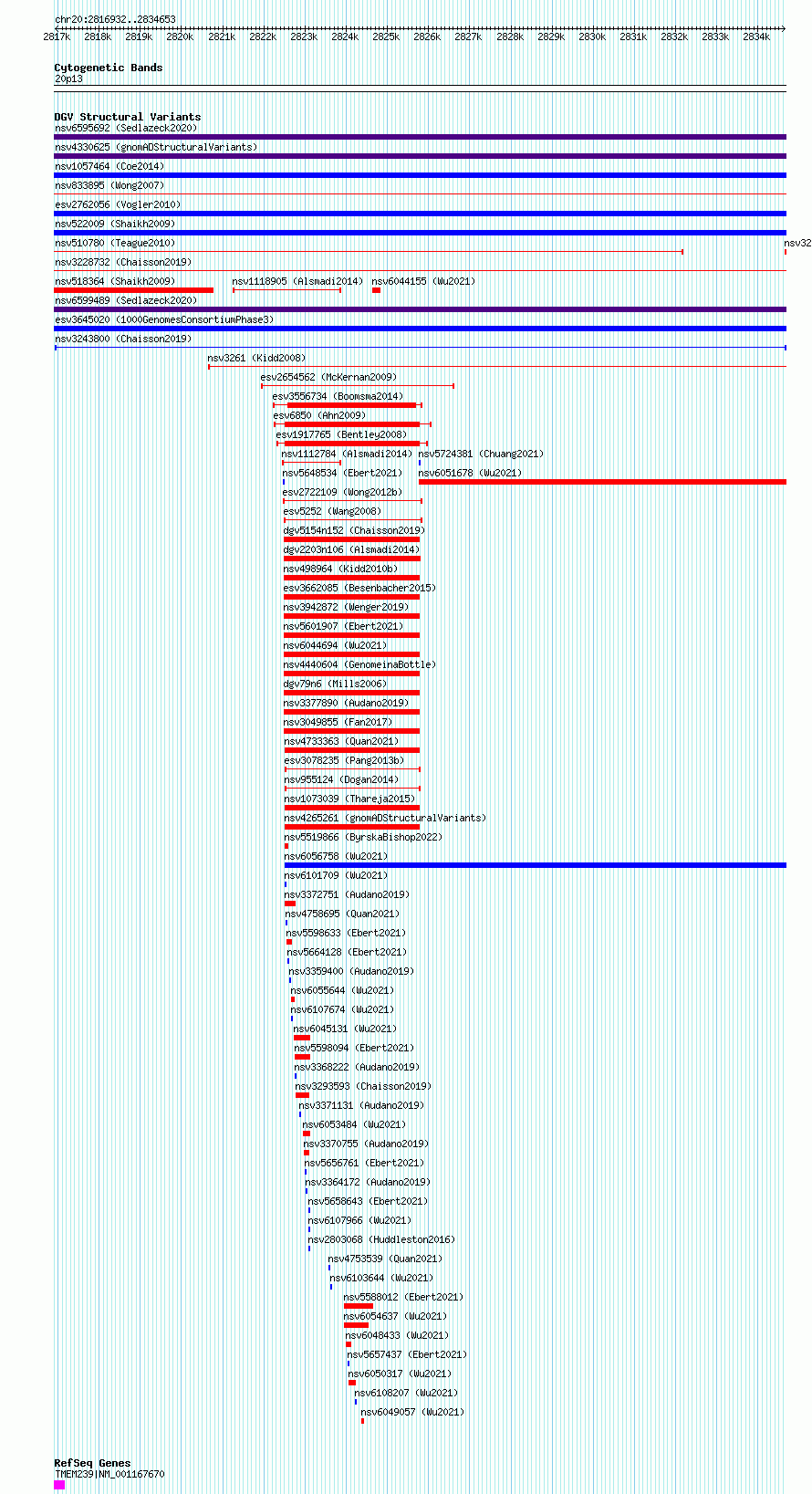Select nsv5648534 (Ebert2021) label

click(x=343, y=473)
